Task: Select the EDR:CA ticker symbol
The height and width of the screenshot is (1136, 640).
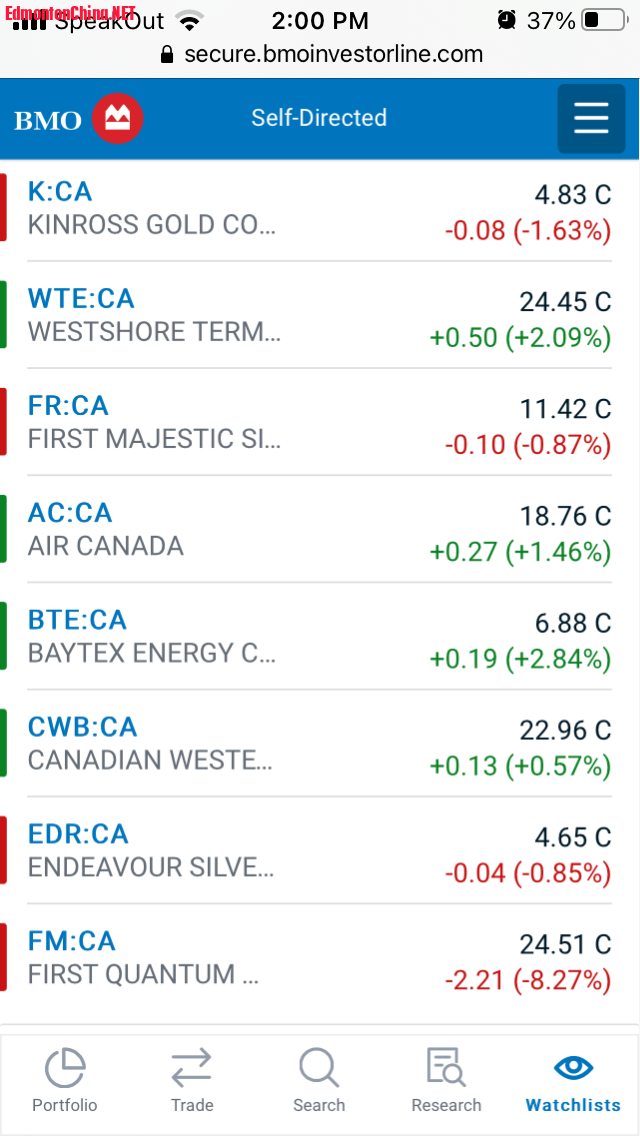Action: (x=78, y=833)
